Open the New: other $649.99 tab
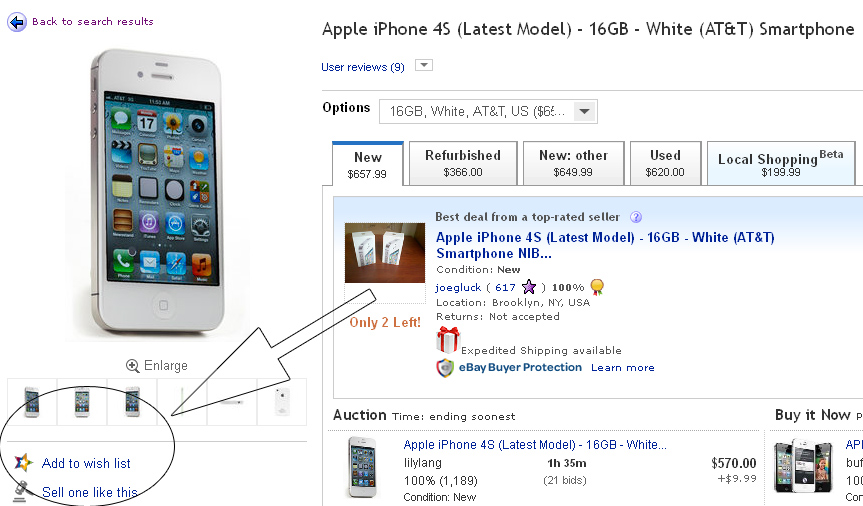The image size is (863, 506). point(573,164)
